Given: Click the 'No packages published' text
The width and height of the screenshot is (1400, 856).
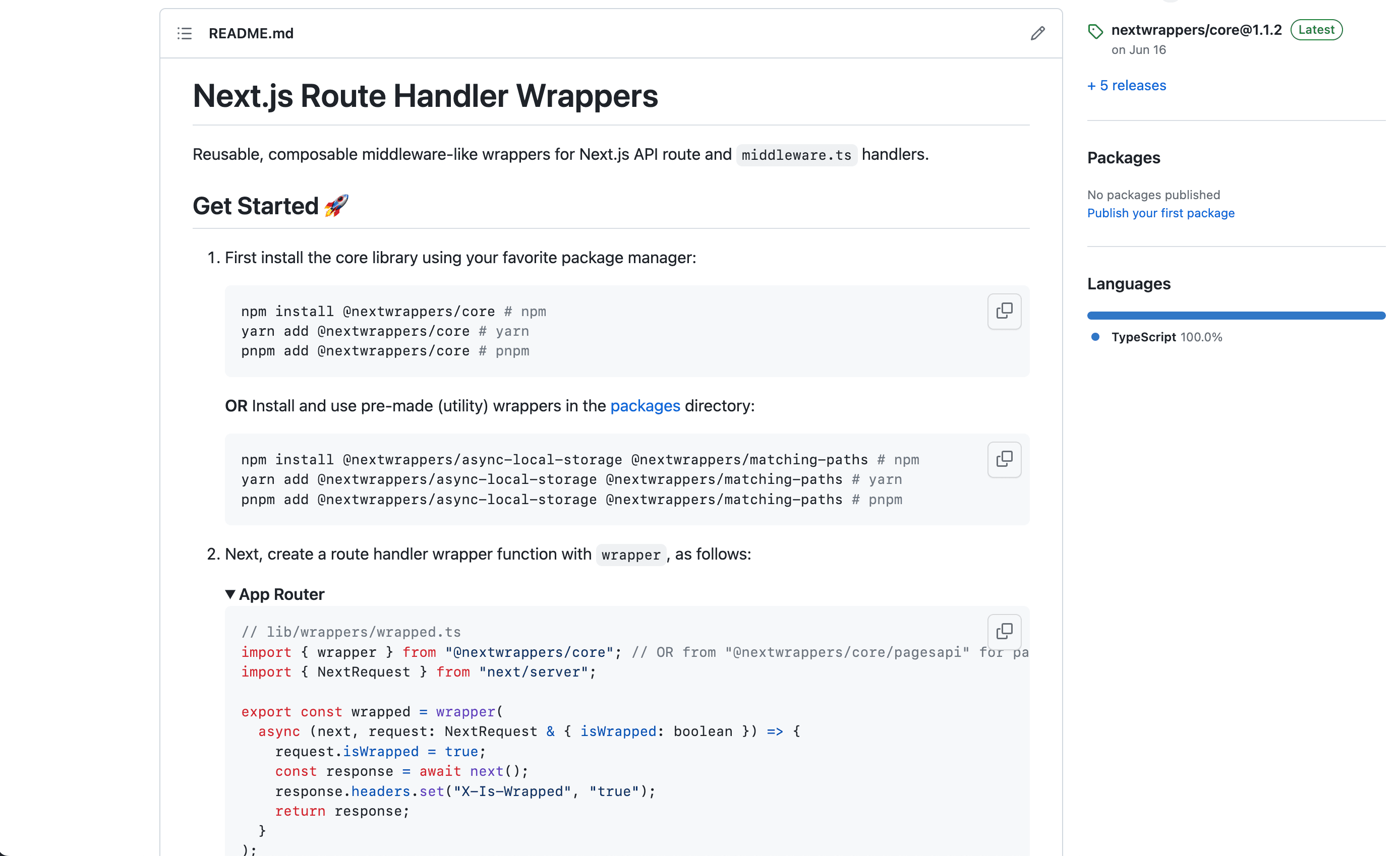Looking at the screenshot, I should 1153,195.
